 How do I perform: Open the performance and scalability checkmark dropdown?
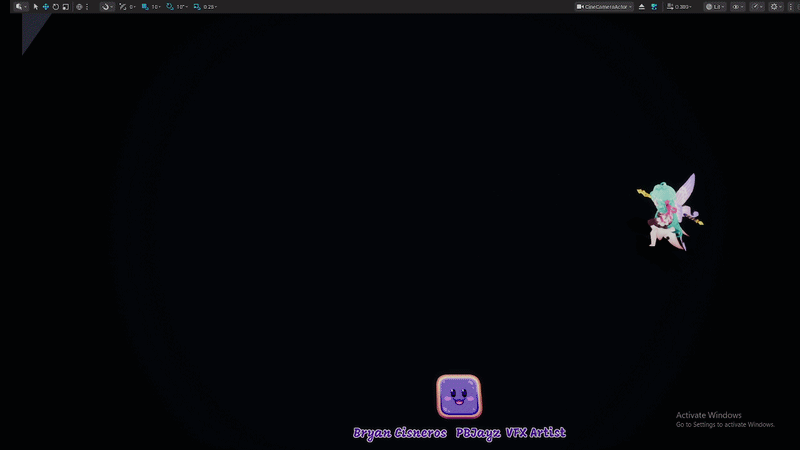757,7
